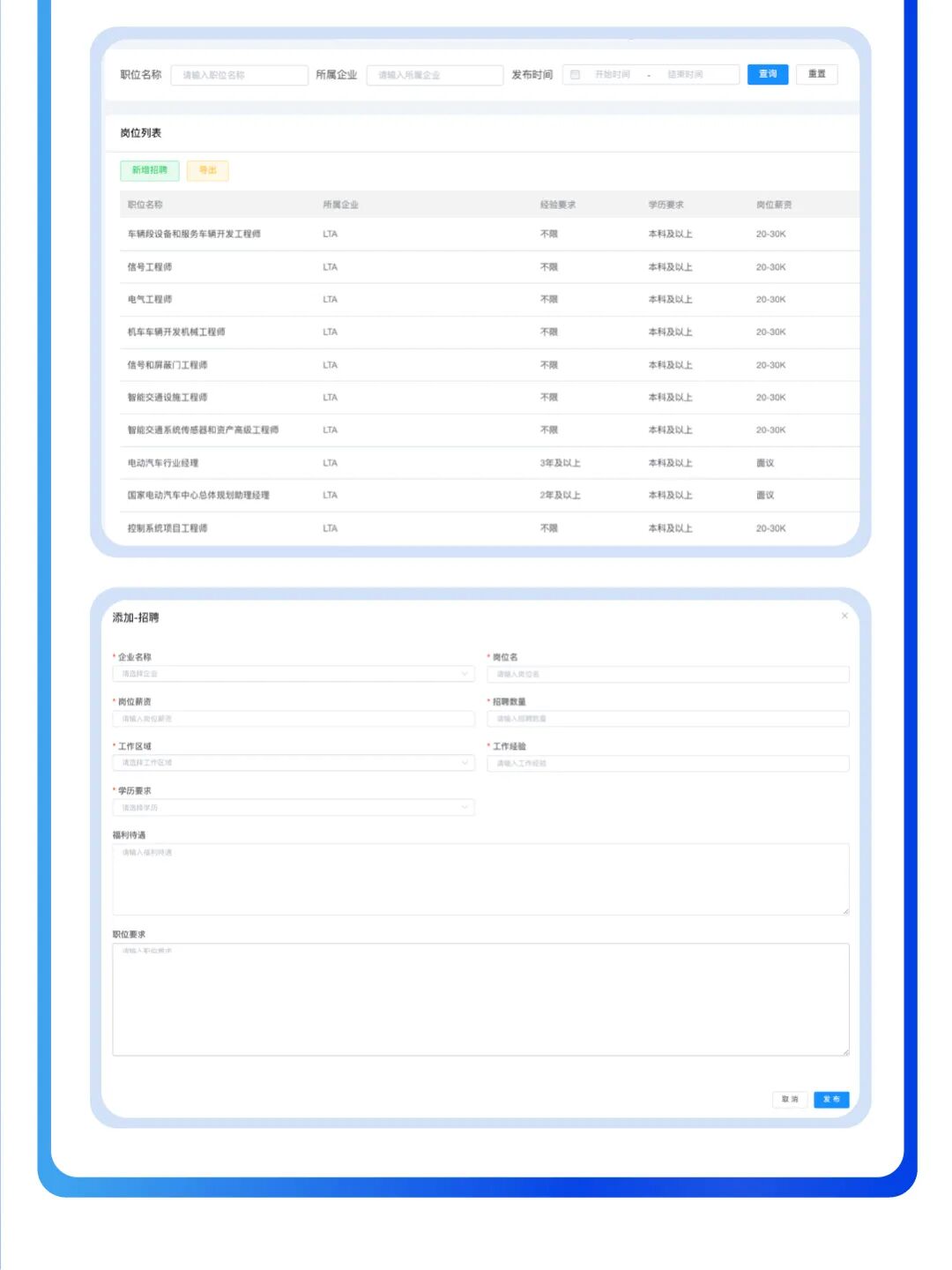Focus the 所属企业 search input
This screenshot has height=1270, width=952.
click(435, 75)
